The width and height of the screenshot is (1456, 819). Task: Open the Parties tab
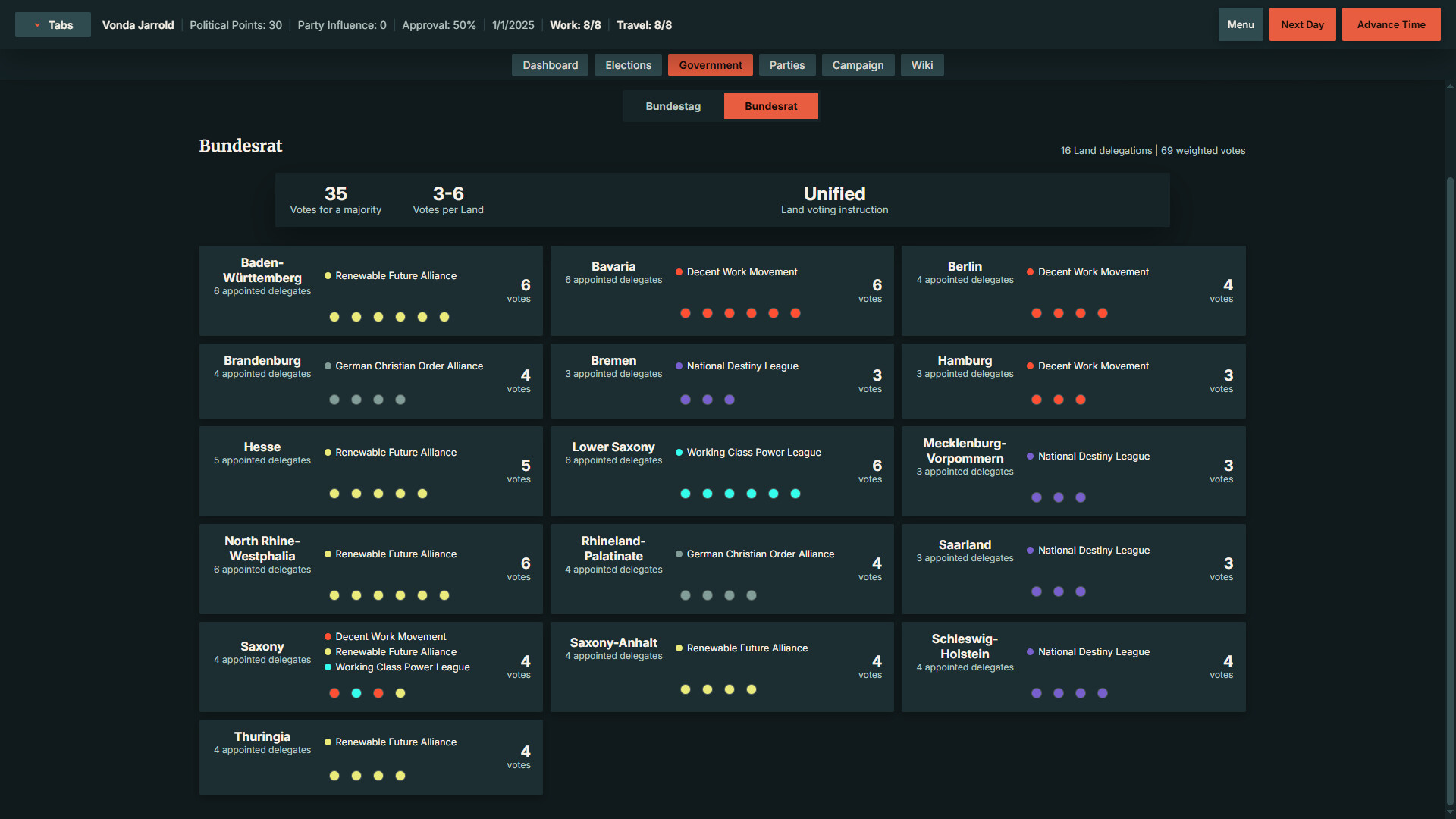tap(787, 65)
